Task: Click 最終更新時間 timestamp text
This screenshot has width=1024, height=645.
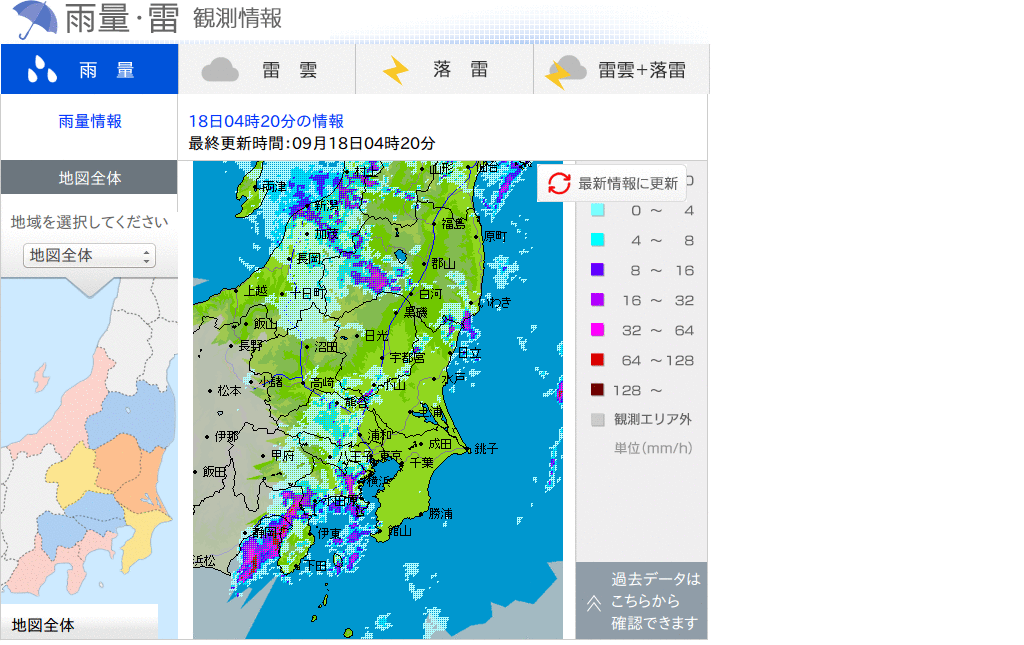Action: tap(312, 144)
